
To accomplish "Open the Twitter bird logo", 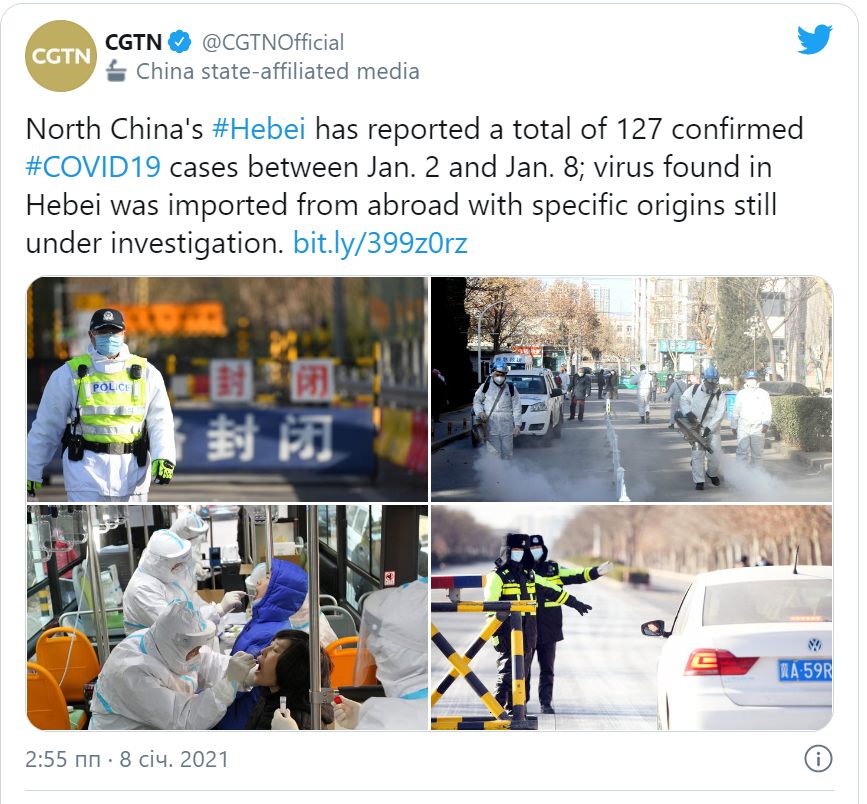I will [x=814, y=39].
